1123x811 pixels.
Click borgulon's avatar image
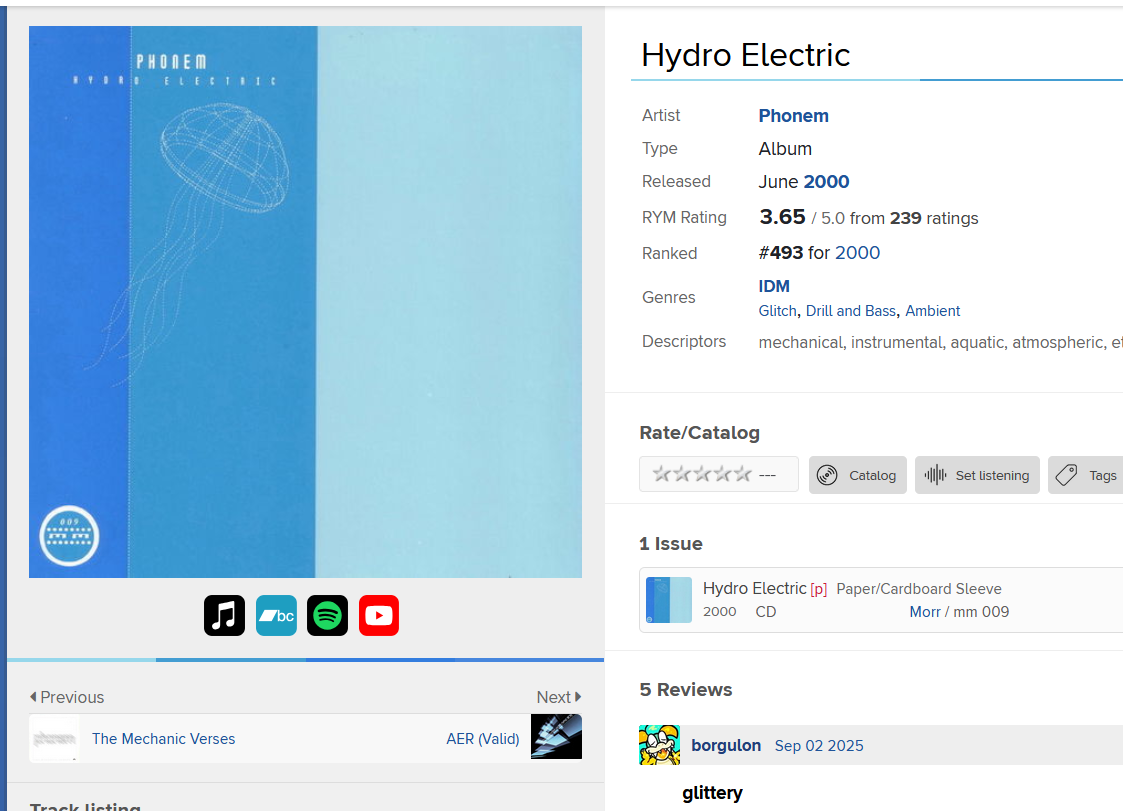tap(660, 745)
